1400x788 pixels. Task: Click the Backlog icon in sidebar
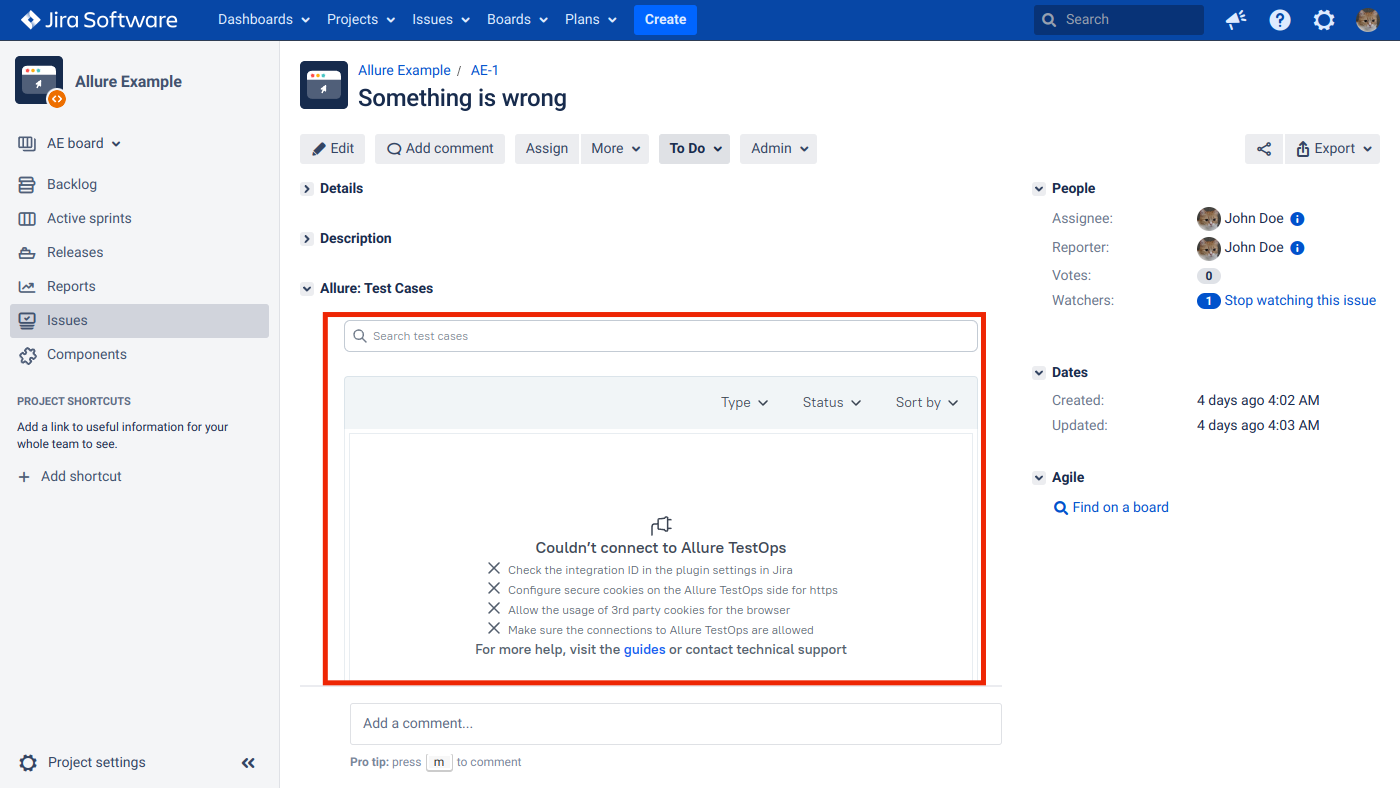27,184
